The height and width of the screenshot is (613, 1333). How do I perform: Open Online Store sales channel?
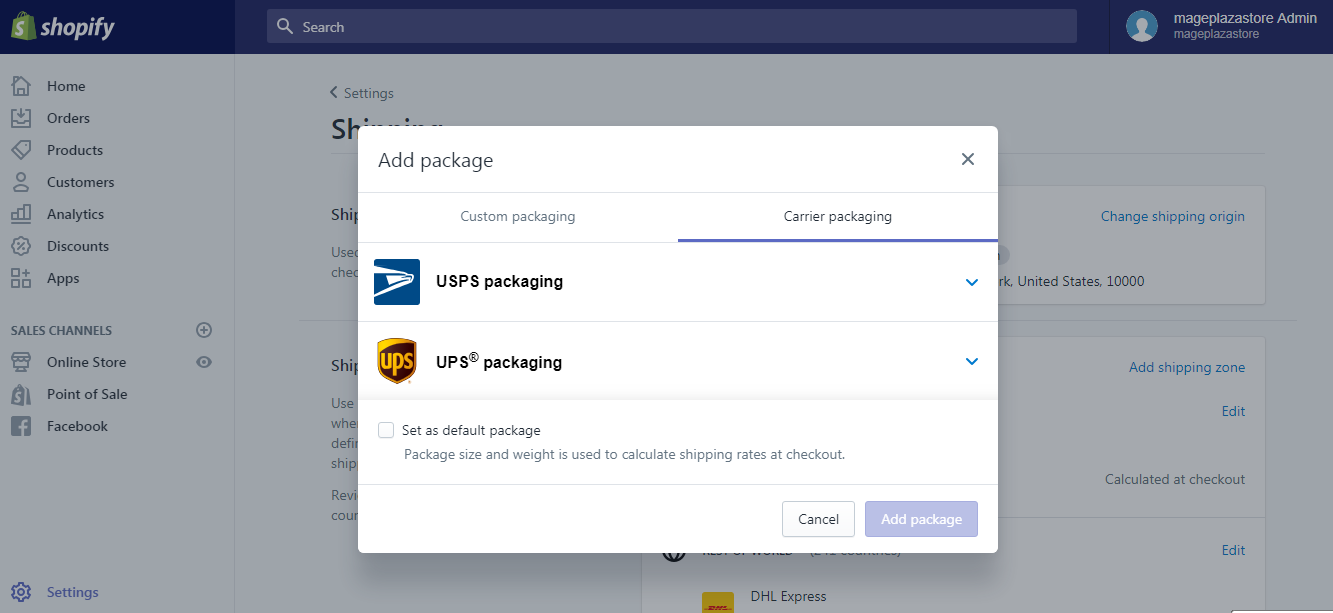(87, 362)
